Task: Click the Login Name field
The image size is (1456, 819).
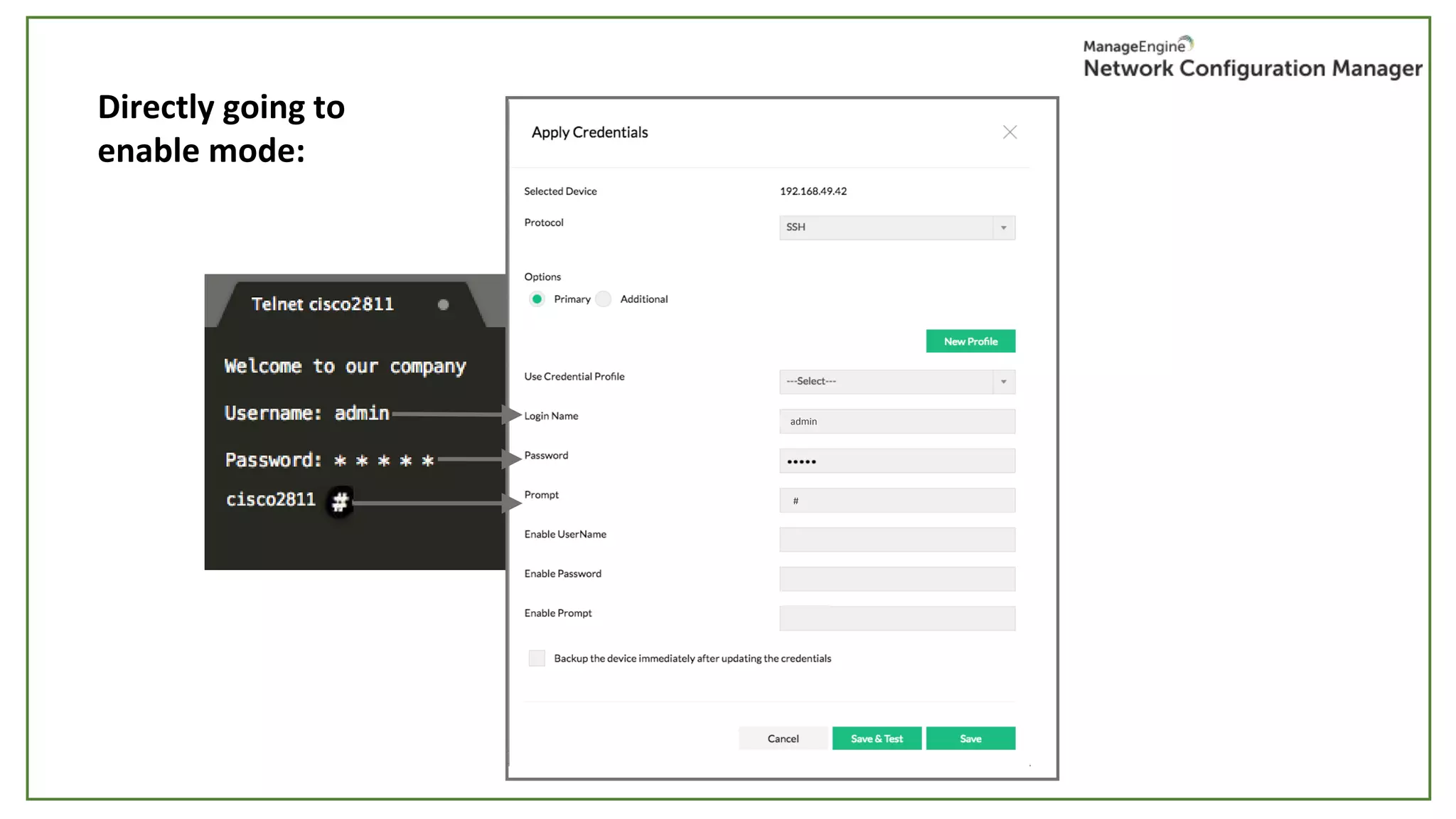Action: [897, 422]
